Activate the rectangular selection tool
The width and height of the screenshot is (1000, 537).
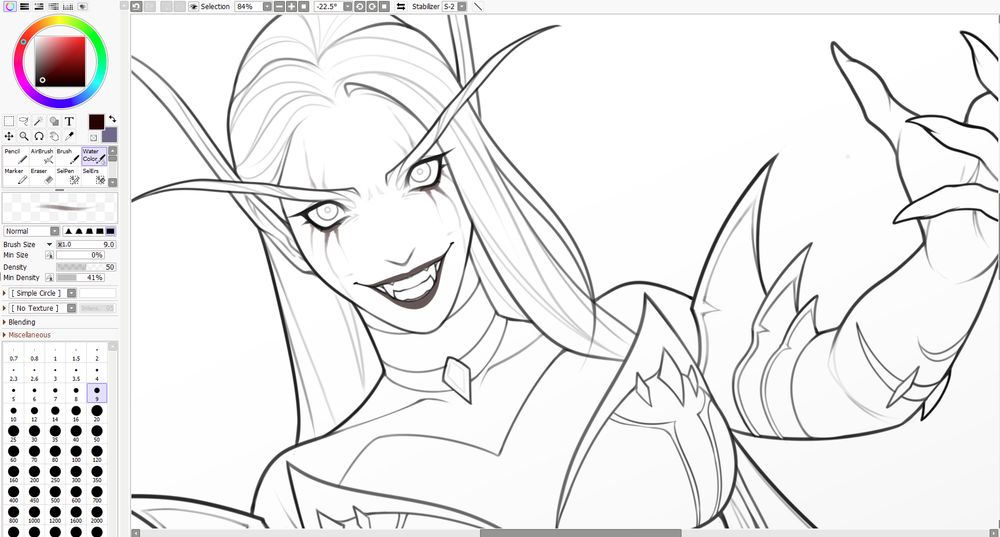[9, 121]
